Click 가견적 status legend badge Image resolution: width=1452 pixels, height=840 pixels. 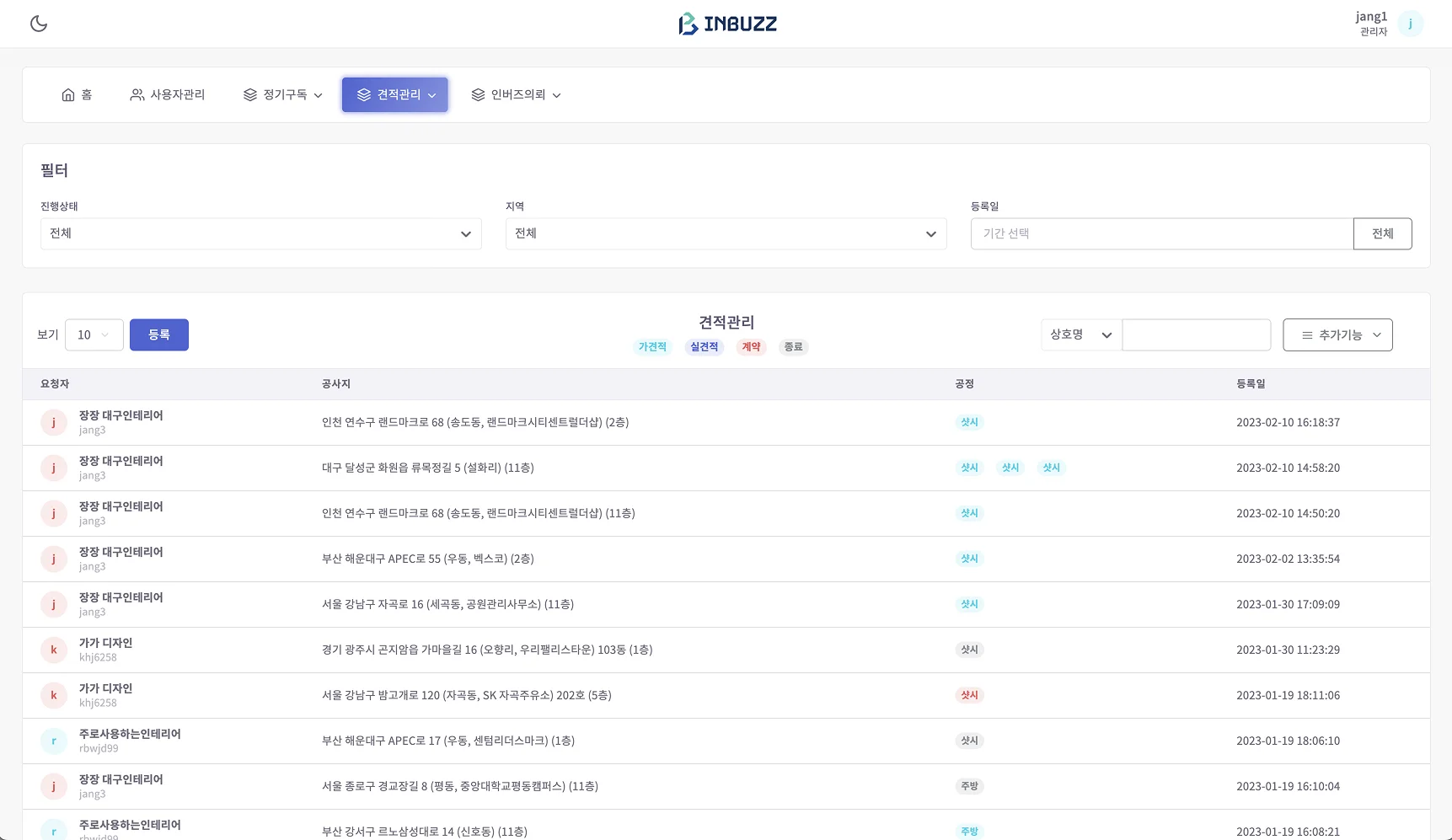652,347
